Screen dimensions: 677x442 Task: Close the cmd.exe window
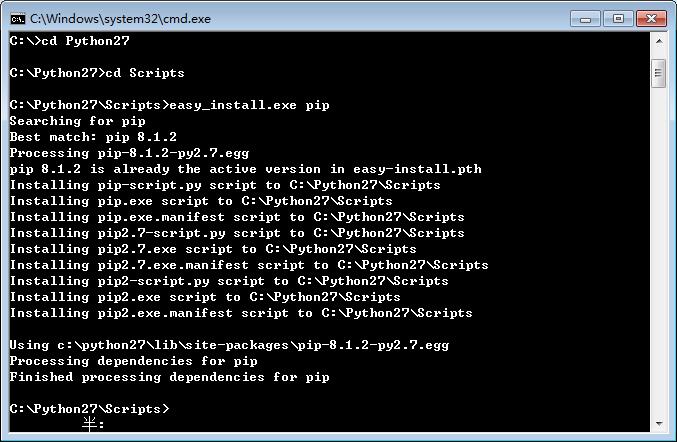651,19
